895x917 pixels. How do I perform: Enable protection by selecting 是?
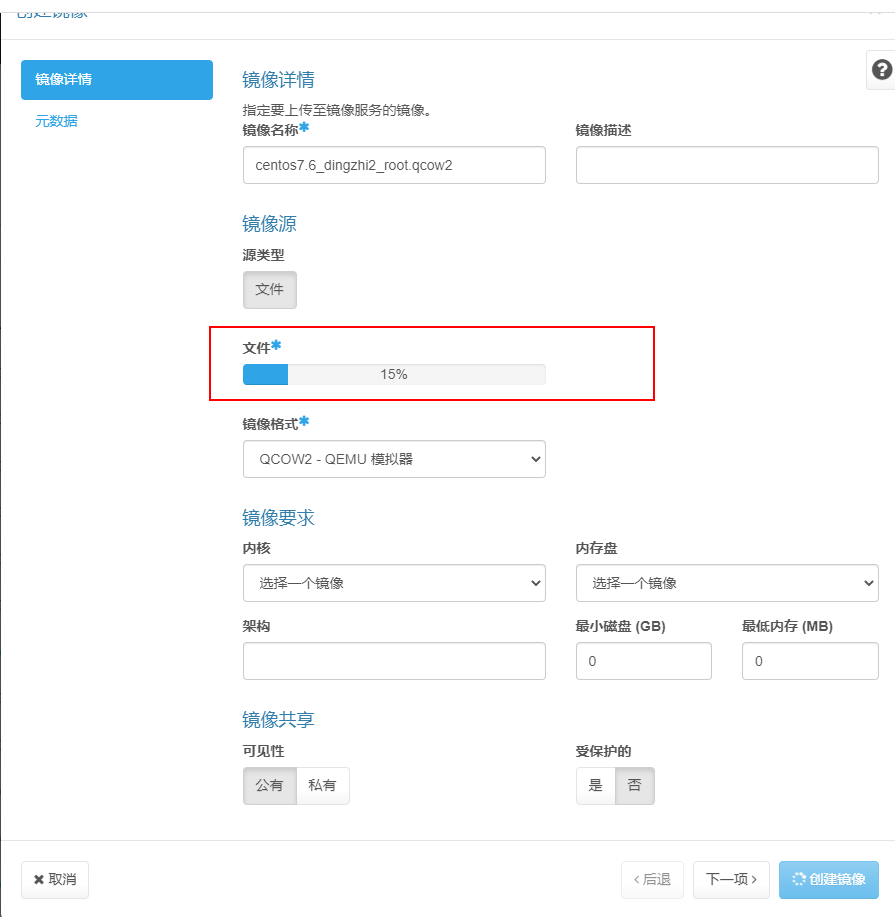click(x=595, y=786)
